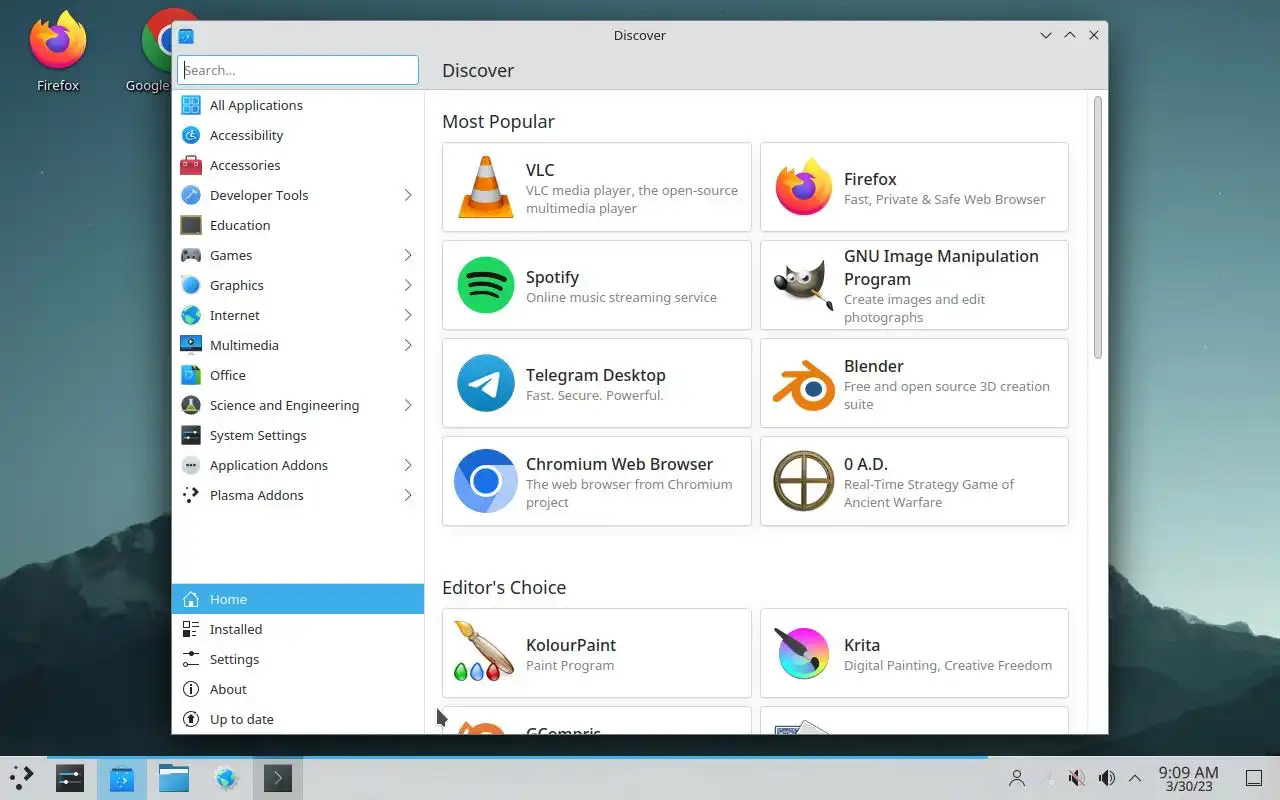Open the Firefox Fast, Private description
Viewport: 1280px width, 800px height.
pyautogui.click(x=944, y=199)
